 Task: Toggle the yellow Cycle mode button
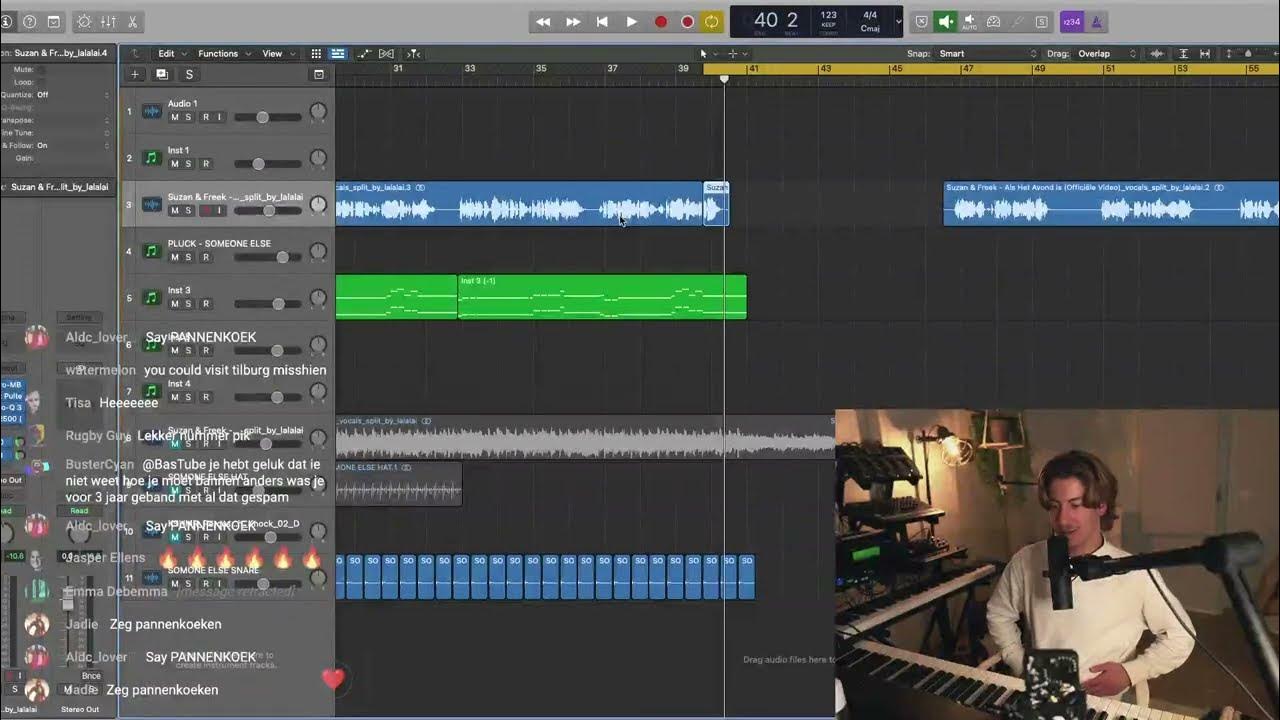[x=711, y=21]
